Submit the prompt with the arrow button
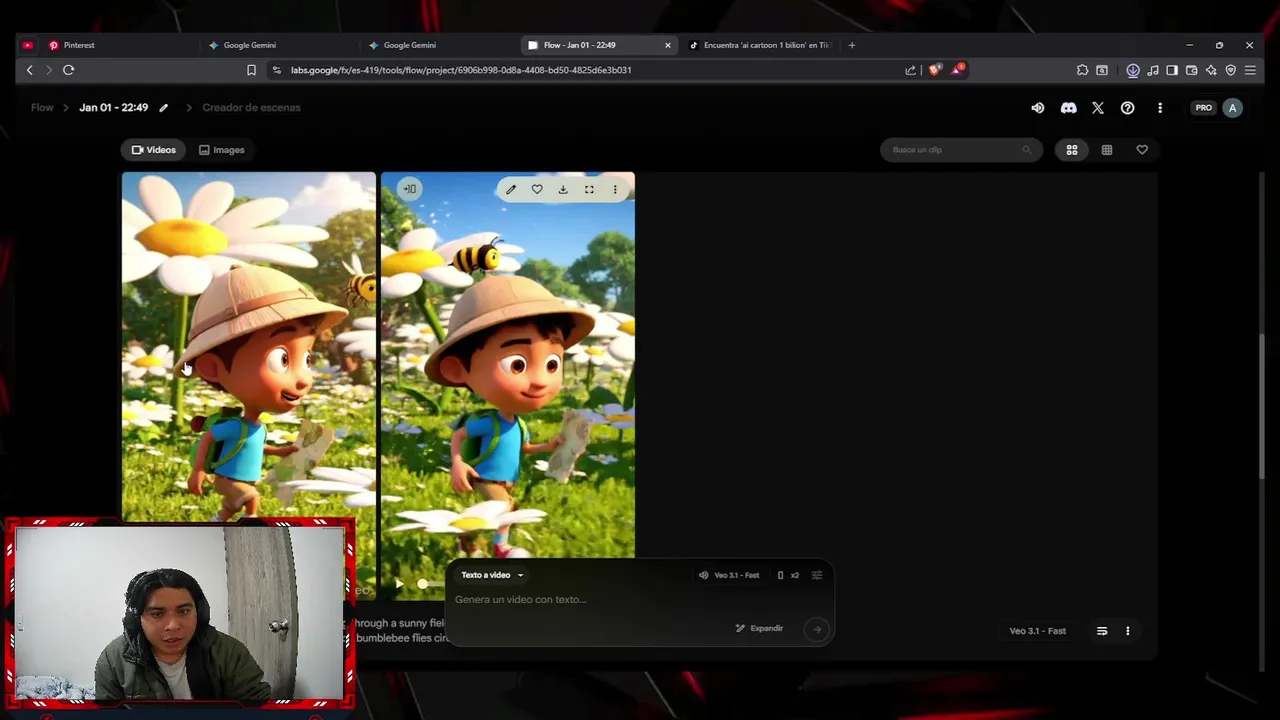This screenshot has width=1280, height=720. [x=817, y=629]
